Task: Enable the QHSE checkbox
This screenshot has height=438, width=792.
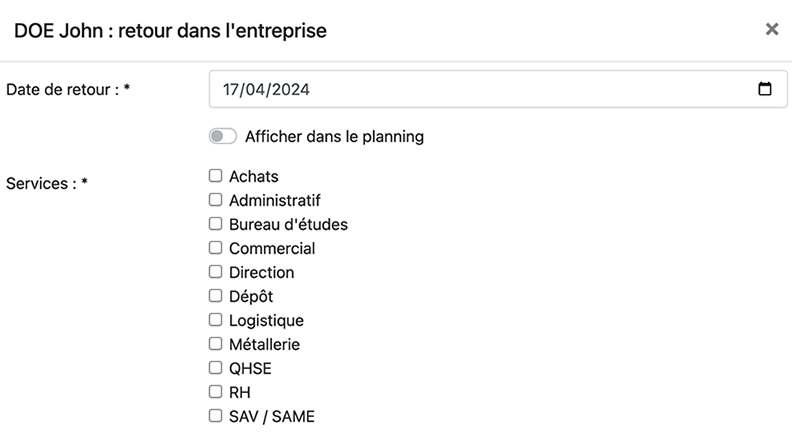Action: pos(215,368)
